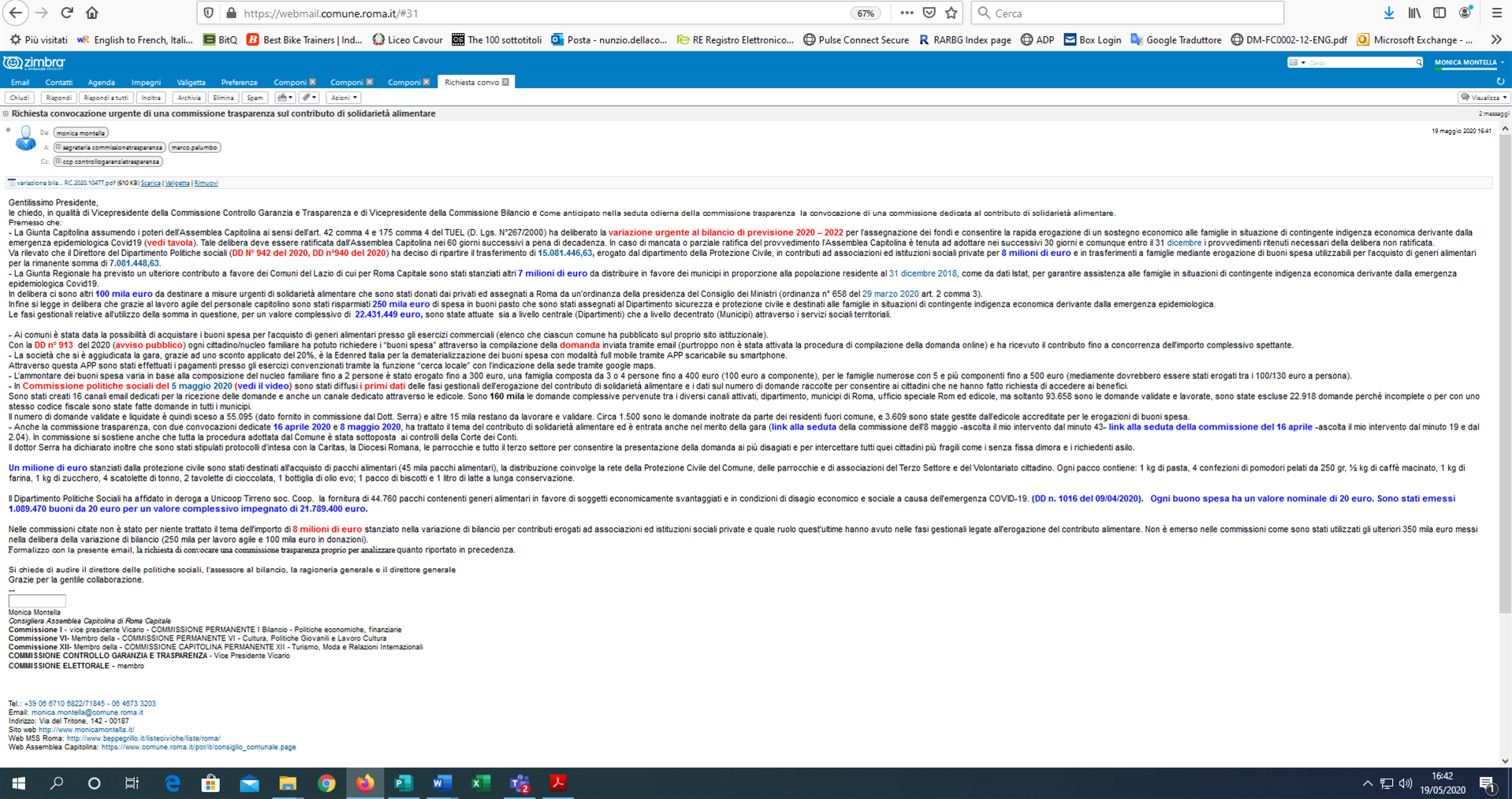Open the print options dropdown
The height and width of the screenshot is (799, 1512).
click(x=285, y=98)
